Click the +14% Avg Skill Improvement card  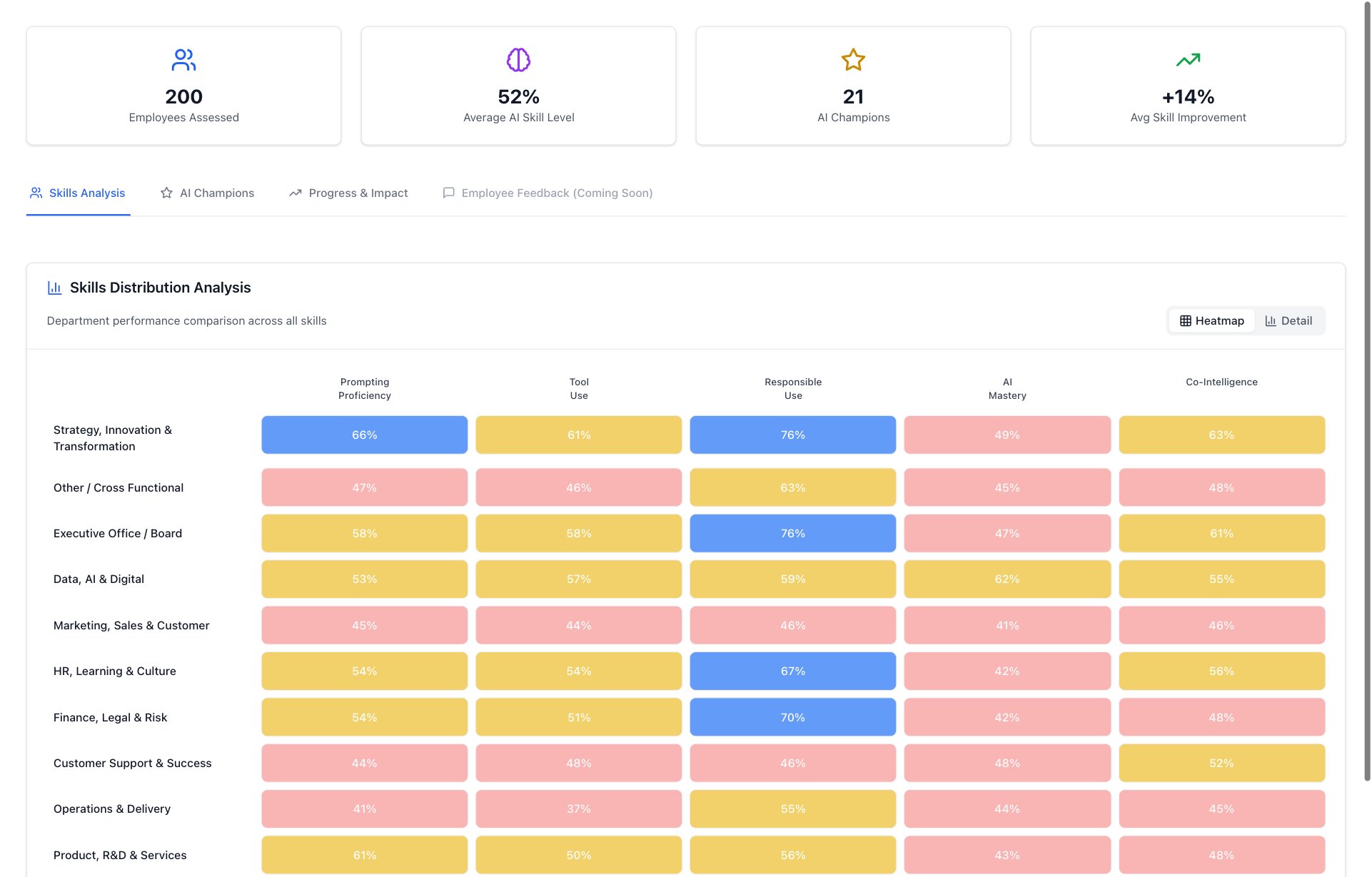pos(1188,86)
